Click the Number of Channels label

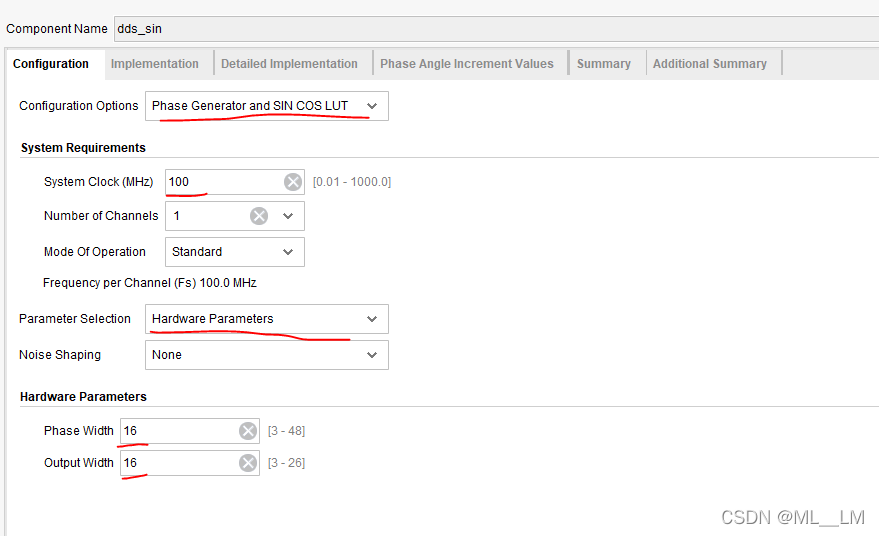pyautogui.click(x=101, y=216)
